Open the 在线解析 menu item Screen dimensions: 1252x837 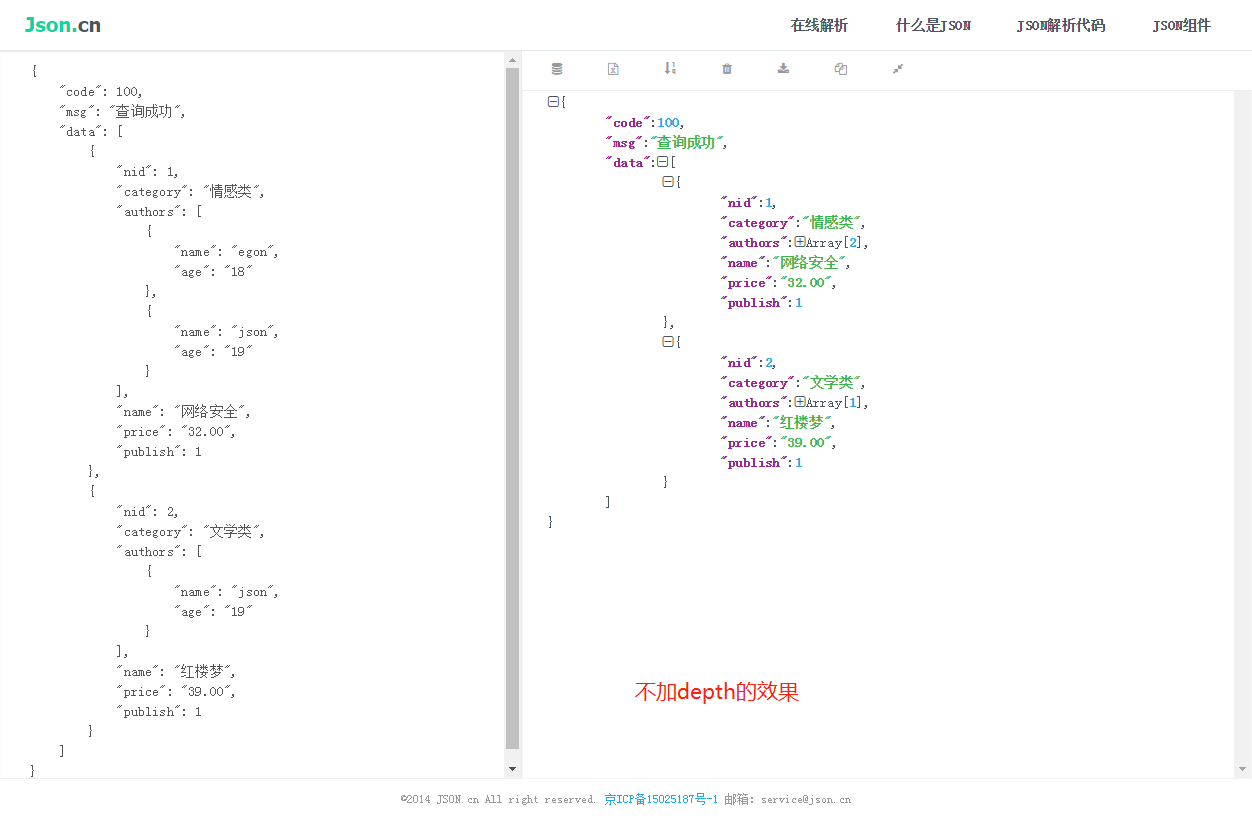tap(819, 26)
